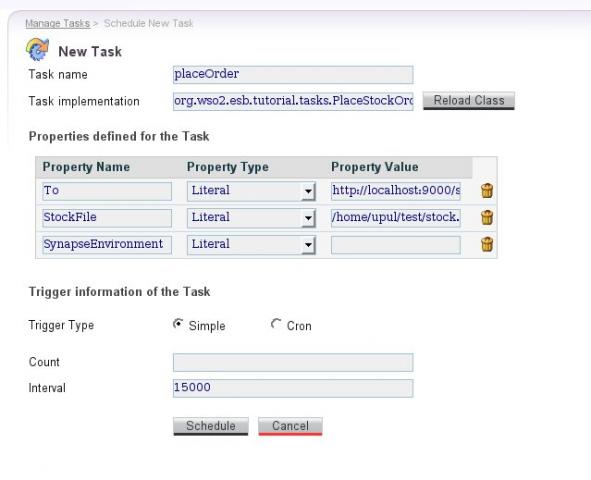Image resolution: width=591 pixels, height=480 pixels.
Task: Edit the /home/upul/test/stock property value
Action: (396, 218)
